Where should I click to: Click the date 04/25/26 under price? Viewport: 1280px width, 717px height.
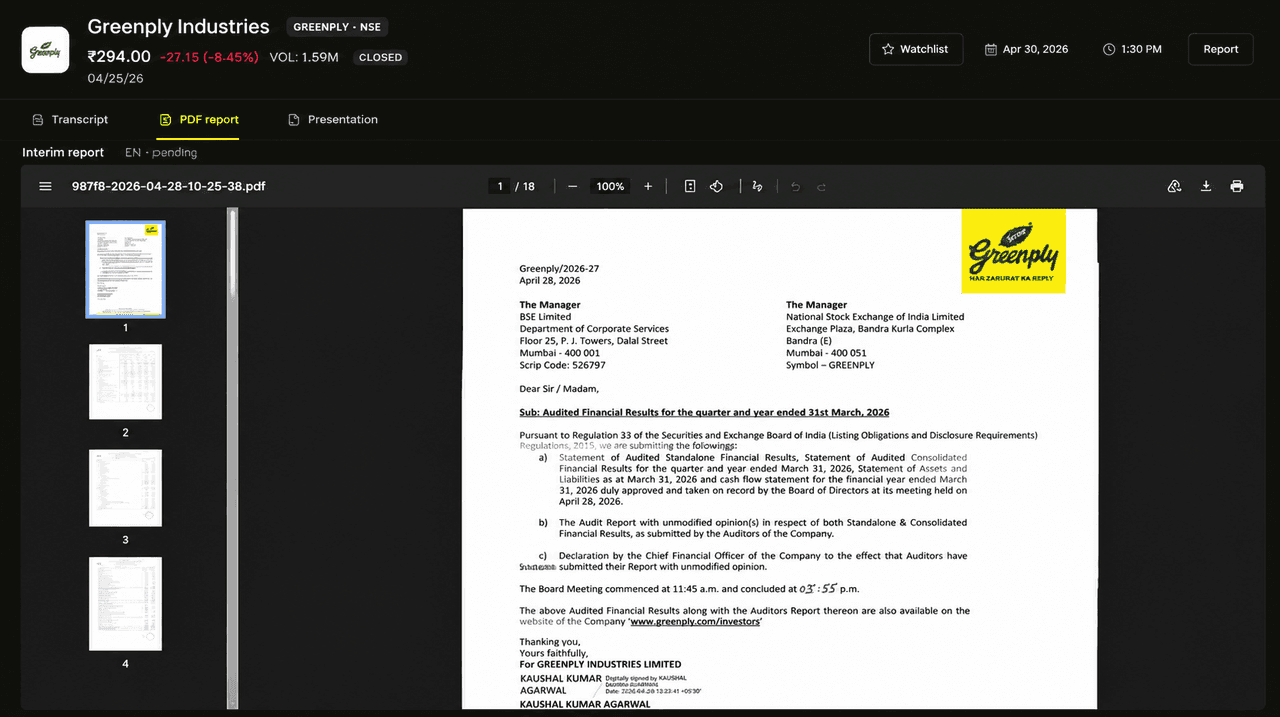[x=115, y=78]
